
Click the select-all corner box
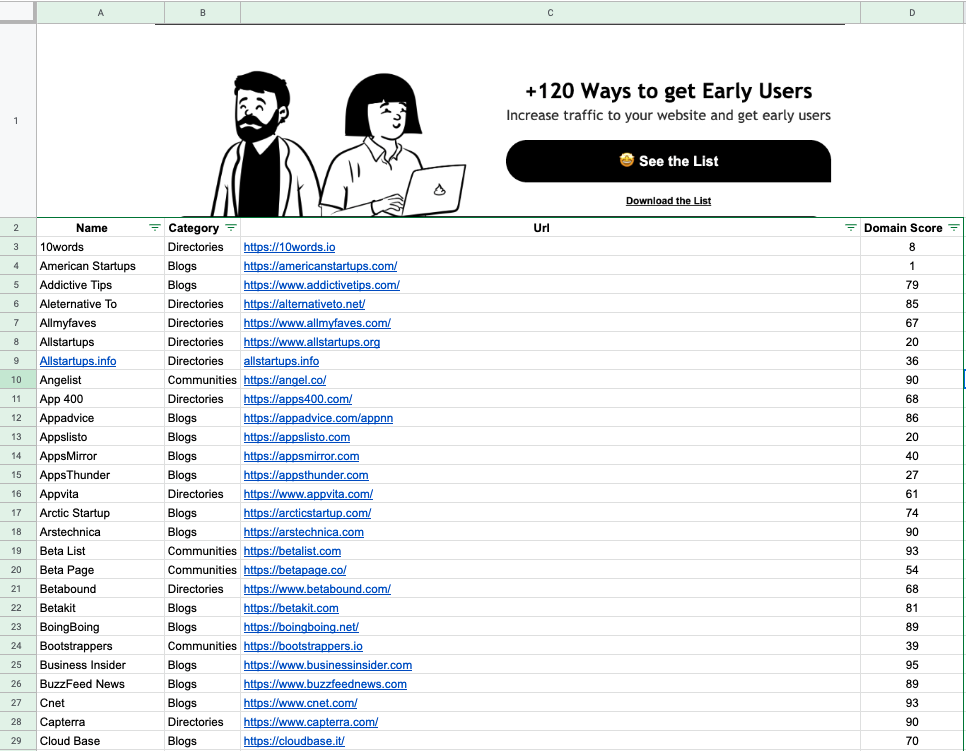pos(18,12)
